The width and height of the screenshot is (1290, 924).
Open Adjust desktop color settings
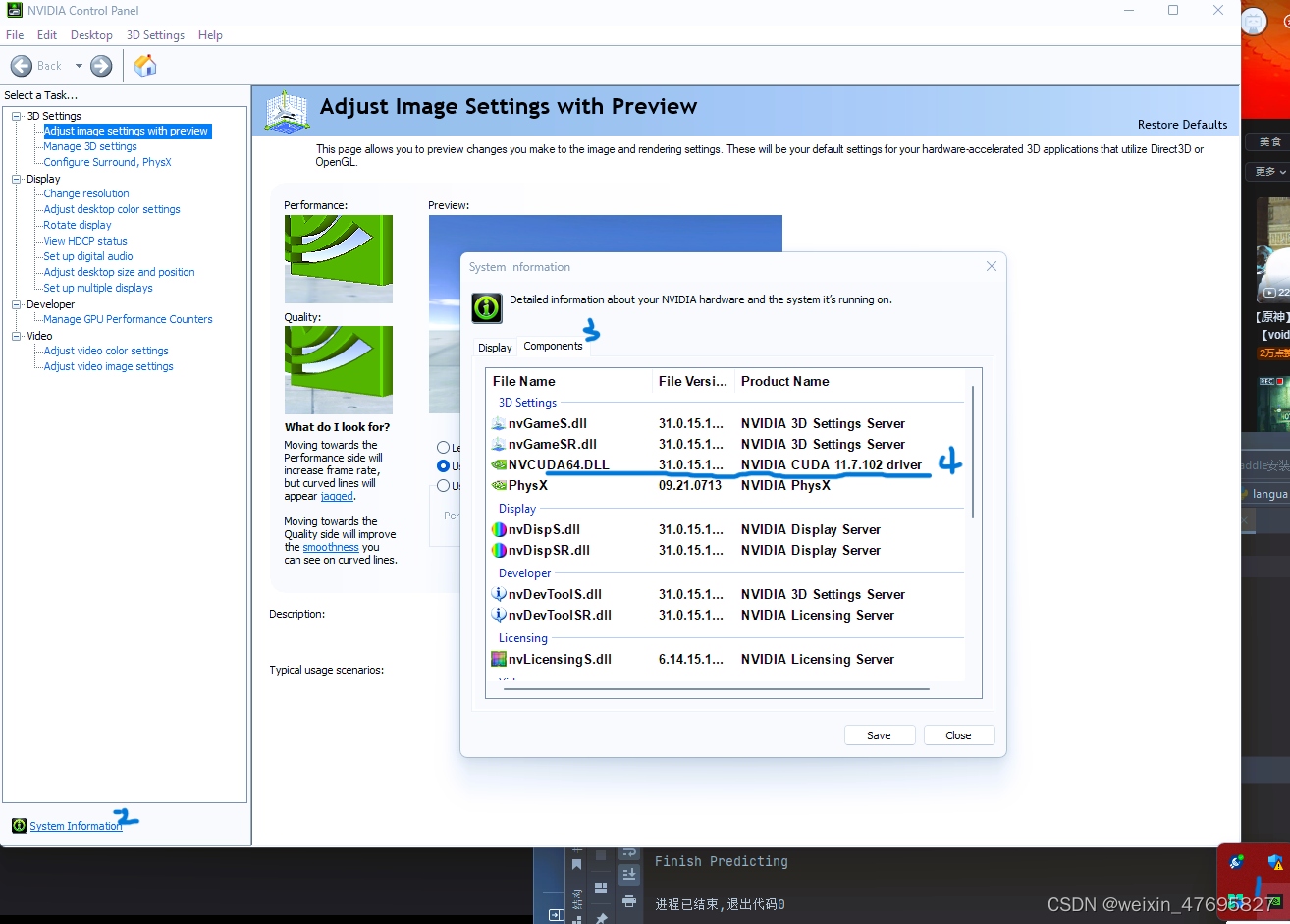[112, 209]
